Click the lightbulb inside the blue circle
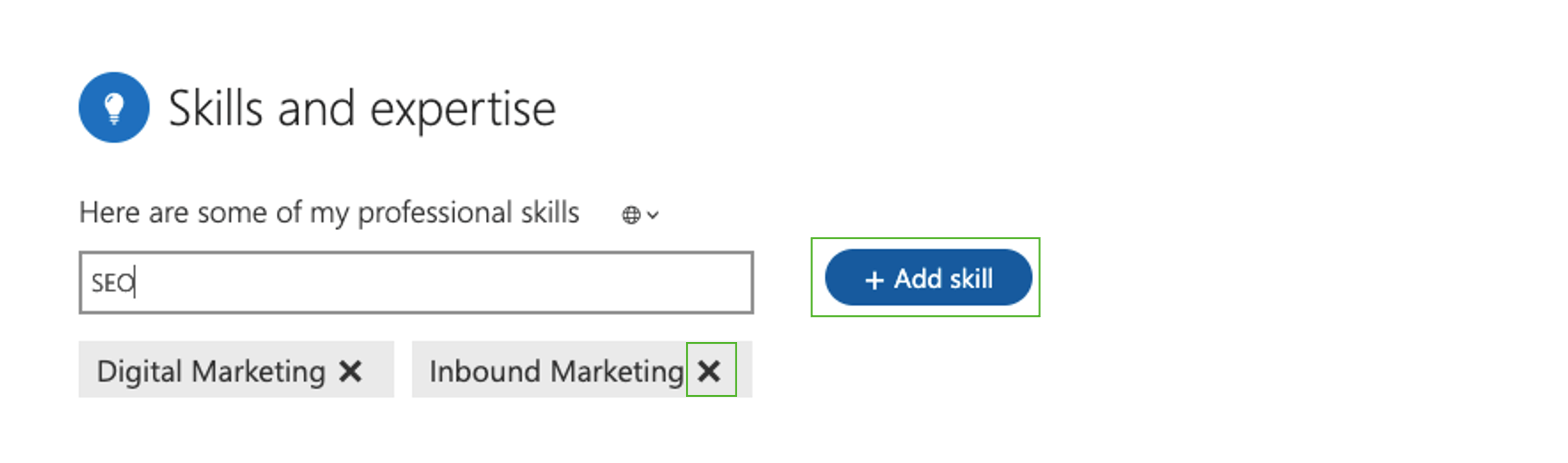Image resolution: width=1568 pixels, height=463 pixels. 114,107
